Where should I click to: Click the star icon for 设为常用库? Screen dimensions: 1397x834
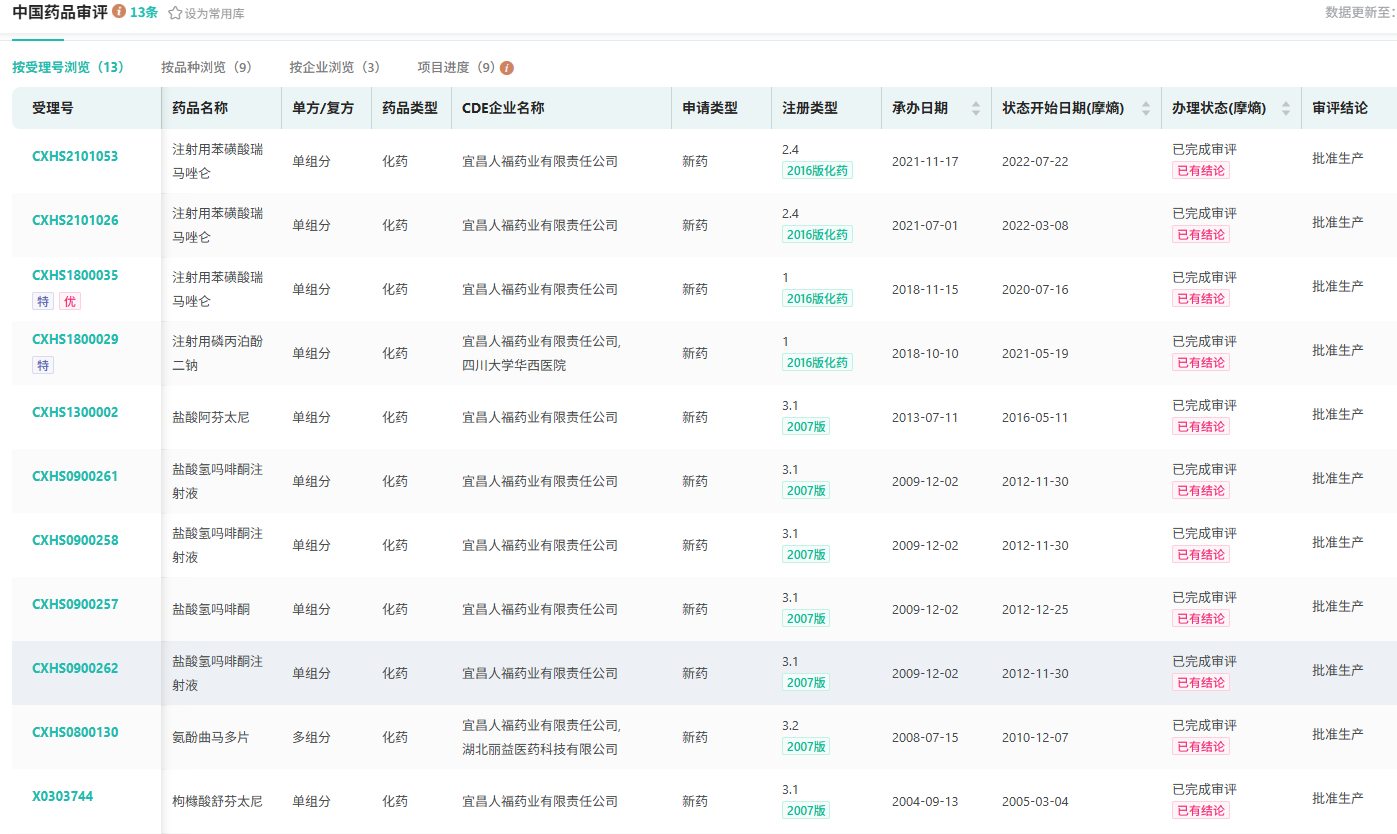click(x=175, y=13)
